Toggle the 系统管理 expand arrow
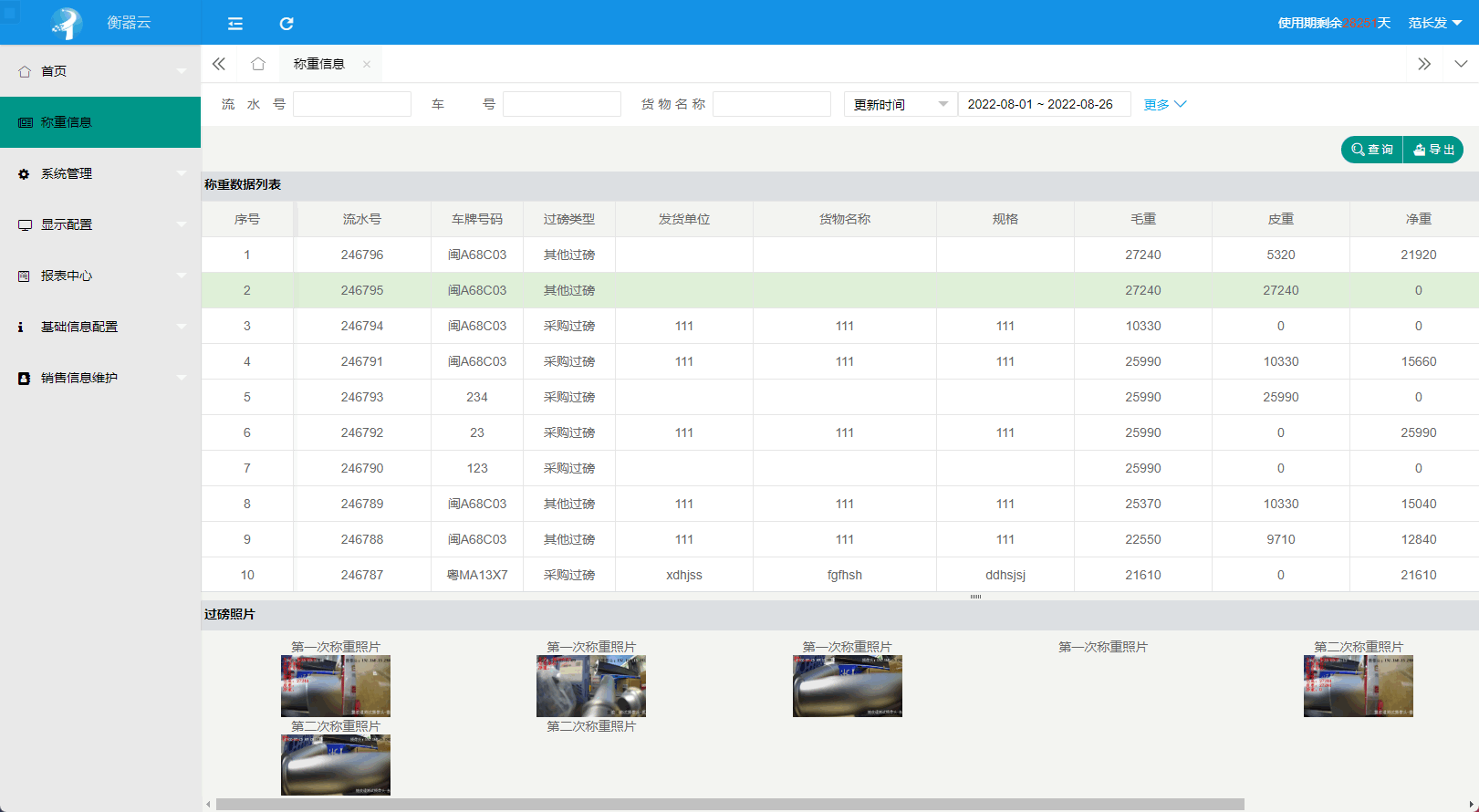1479x812 pixels. 182,173
